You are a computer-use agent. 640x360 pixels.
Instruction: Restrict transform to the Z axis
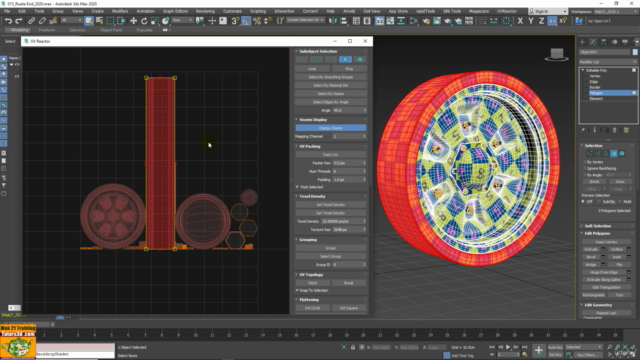coord(541,21)
